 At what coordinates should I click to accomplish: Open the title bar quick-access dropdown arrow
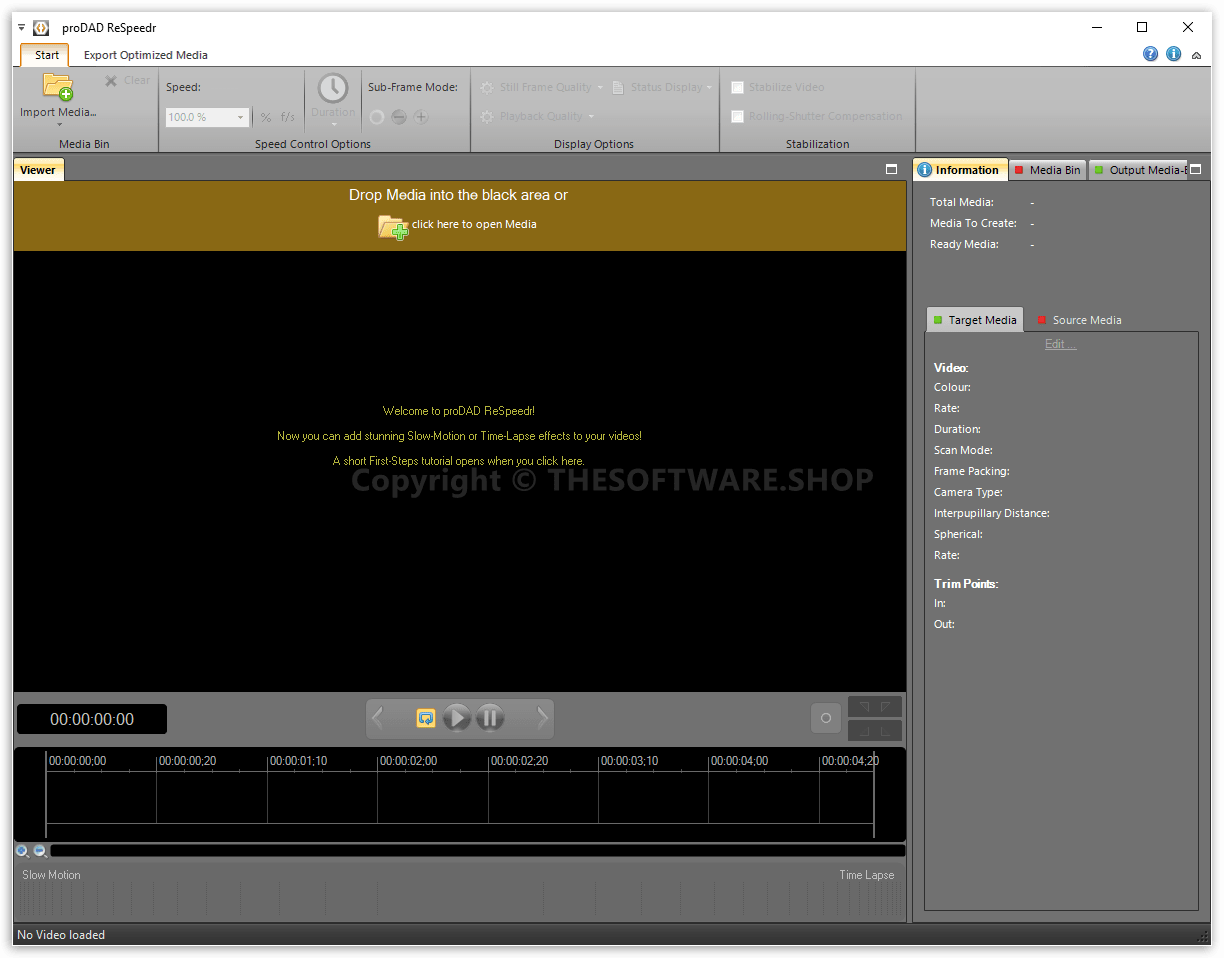point(22,28)
